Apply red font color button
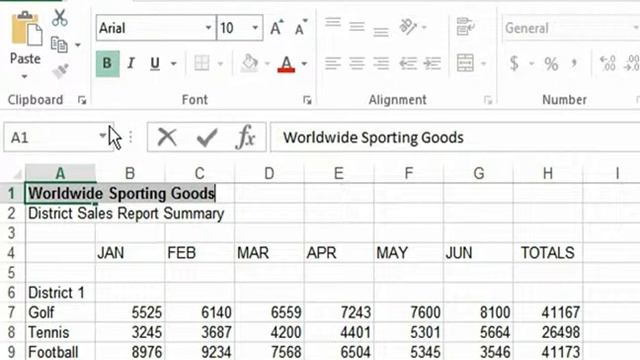This screenshot has width=640, height=360. point(286,64)
